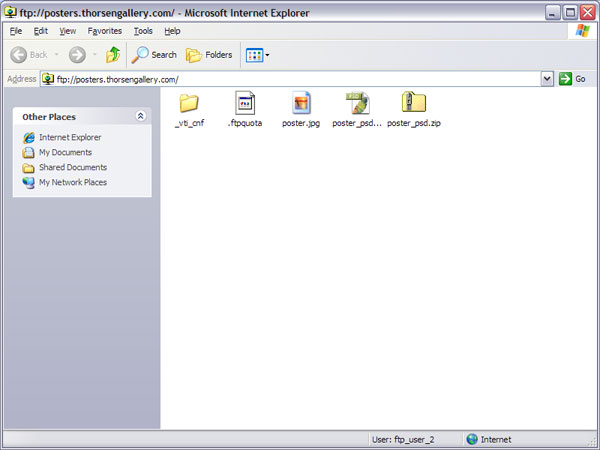Screen dimensions: 600x450
Task: Select the .ftpquota file icon
Action: pyautogui.click(x=245, y=103)
